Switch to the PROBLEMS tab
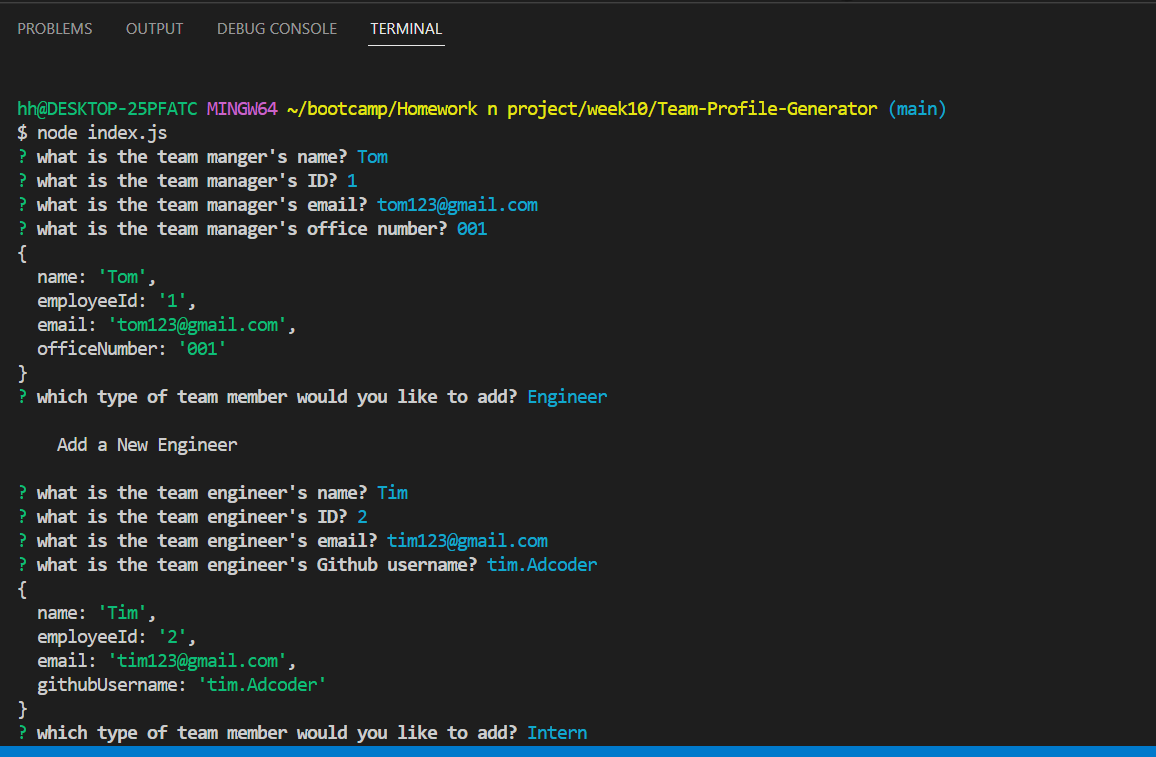Screen dimensions: 1156x757 tap(54, 29)
